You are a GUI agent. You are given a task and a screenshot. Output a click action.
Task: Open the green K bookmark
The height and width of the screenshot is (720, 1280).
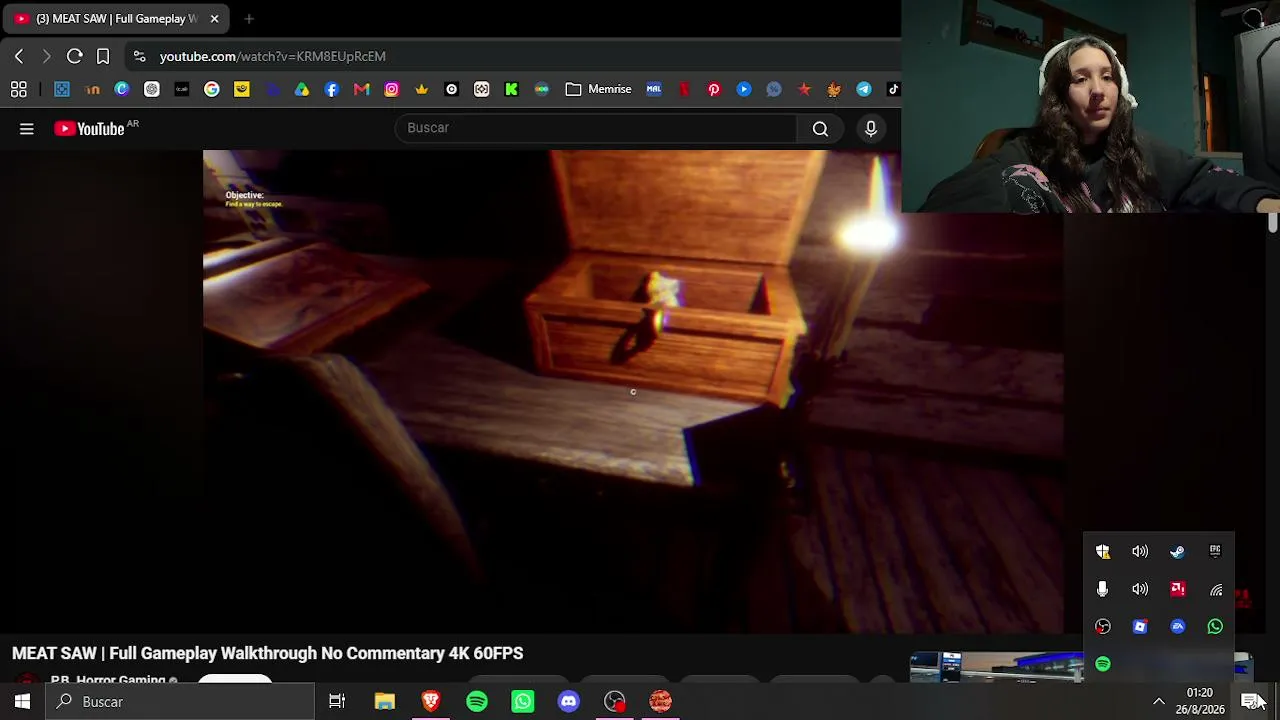pyautogui.click(x=512, y=89)
